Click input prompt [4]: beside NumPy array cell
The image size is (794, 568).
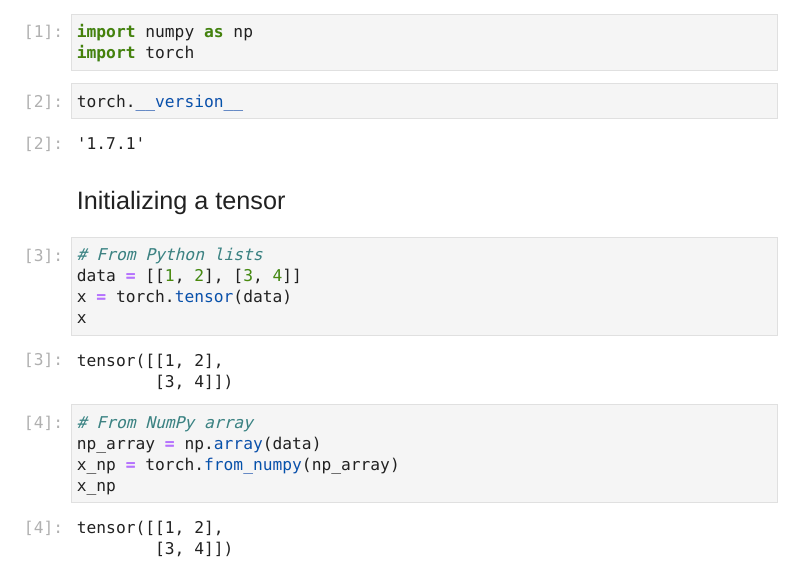point(44,422)
